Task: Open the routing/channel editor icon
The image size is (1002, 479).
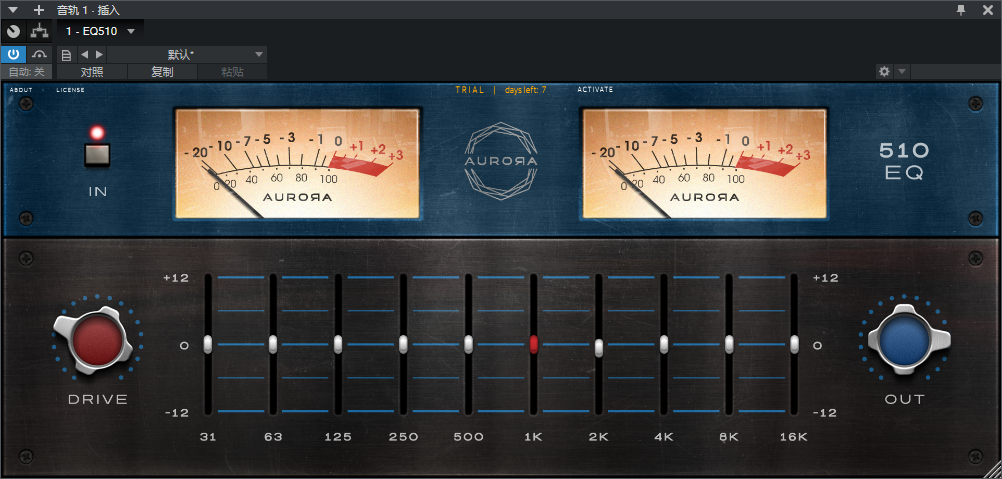Action: coord(40,31)
